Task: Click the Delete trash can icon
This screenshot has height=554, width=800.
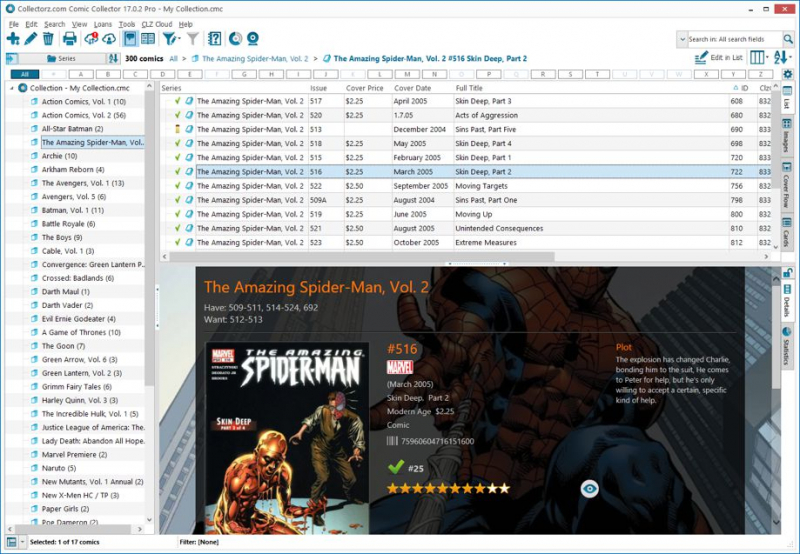Action: pyautogui.click(x=48, y=39)
